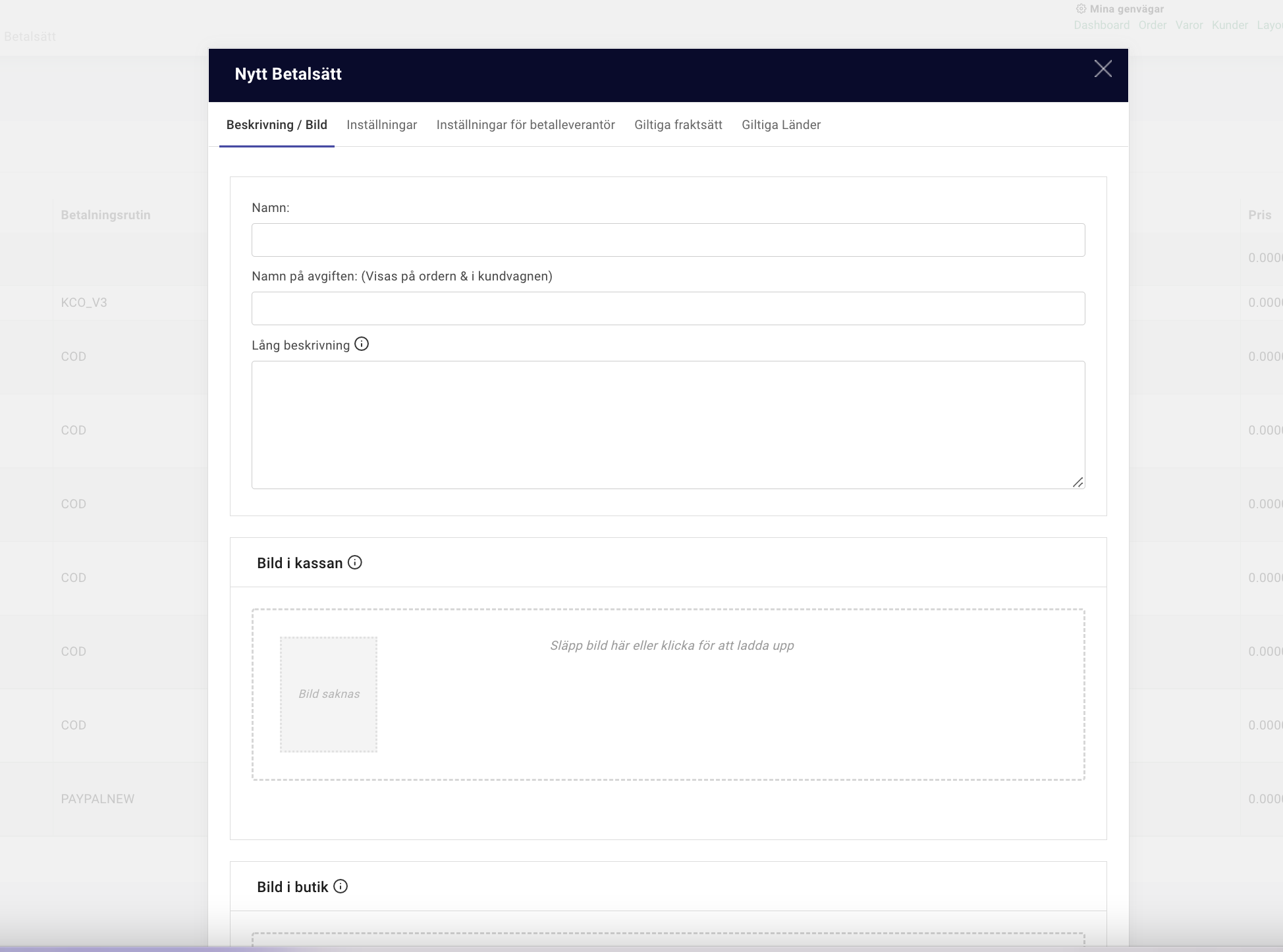This screenshot has height=952, width=1283.
Task: Open Dashboard shortcut link
Action: coord(1101,25)
